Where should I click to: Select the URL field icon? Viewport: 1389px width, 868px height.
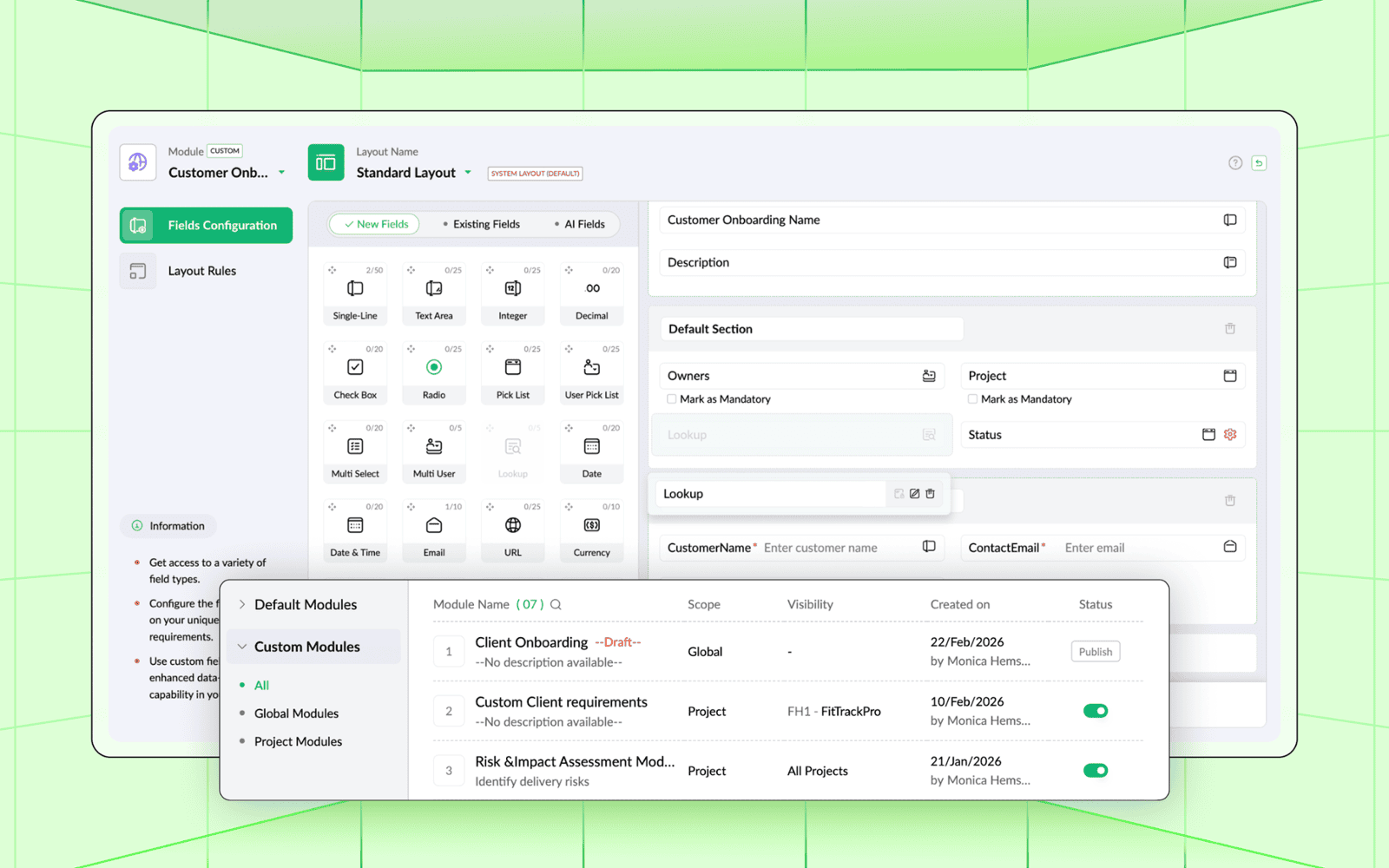pos(513,526)
